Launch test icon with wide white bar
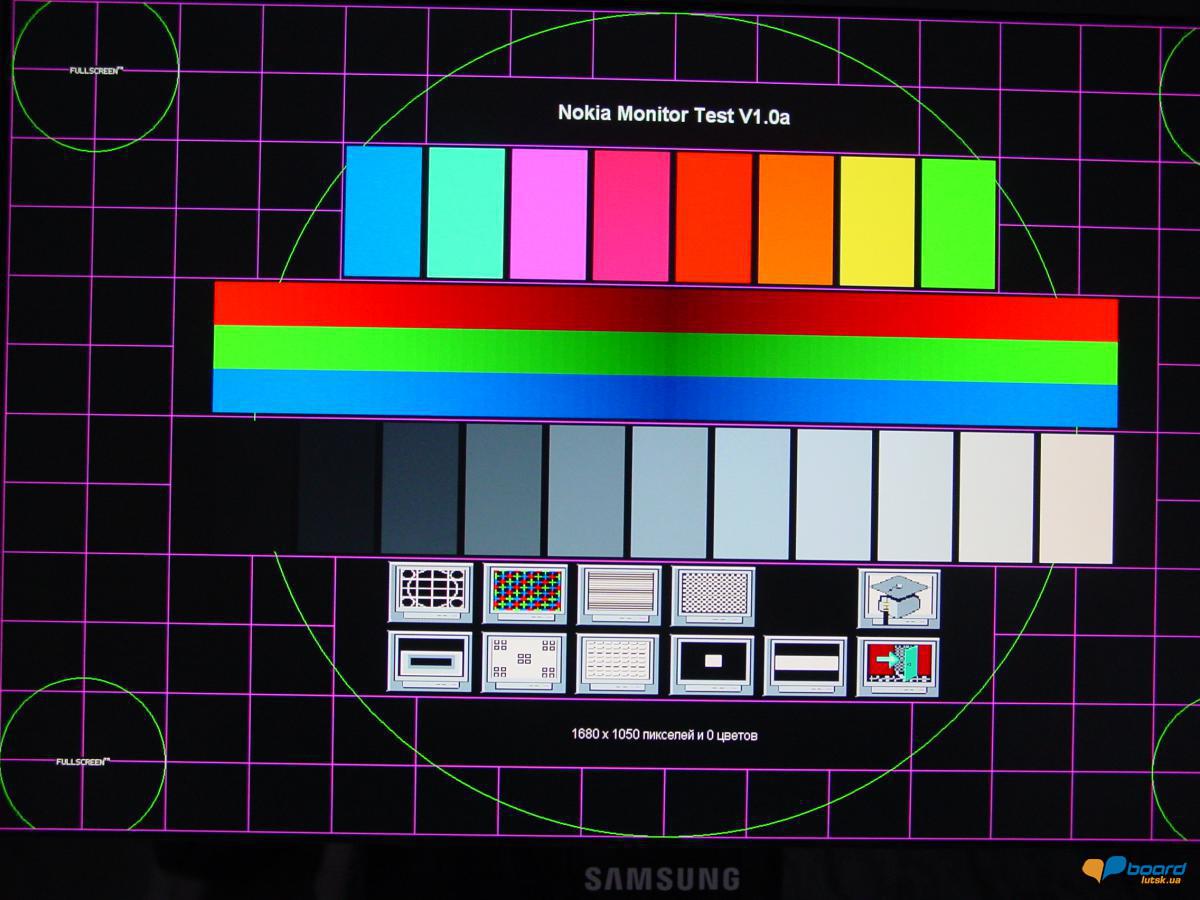The height and width of the screenshot is (900, 1200). (806, 665)
